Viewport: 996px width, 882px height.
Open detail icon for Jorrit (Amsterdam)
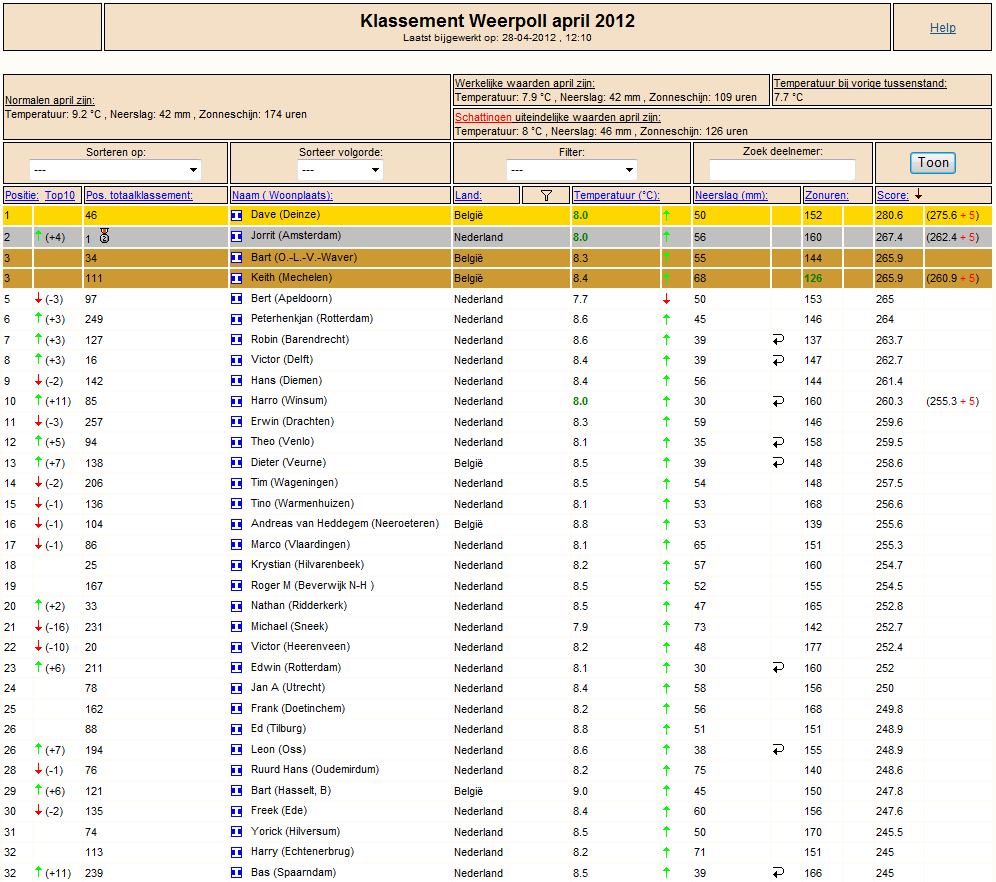236,236
